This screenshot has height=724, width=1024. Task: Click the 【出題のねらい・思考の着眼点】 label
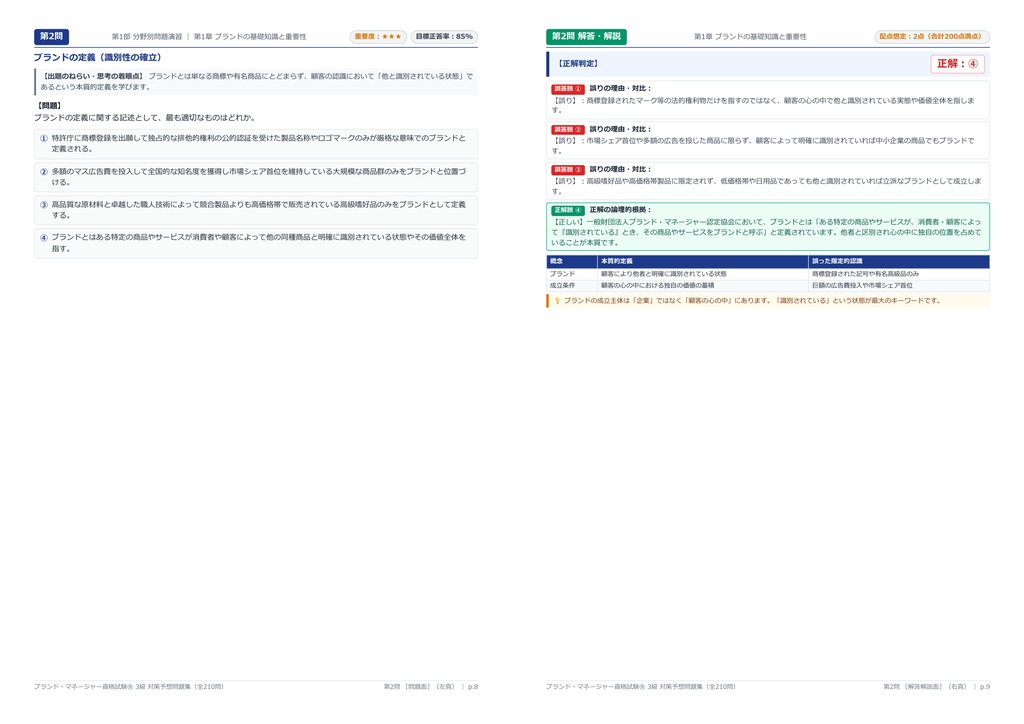[x=93, y=76]
